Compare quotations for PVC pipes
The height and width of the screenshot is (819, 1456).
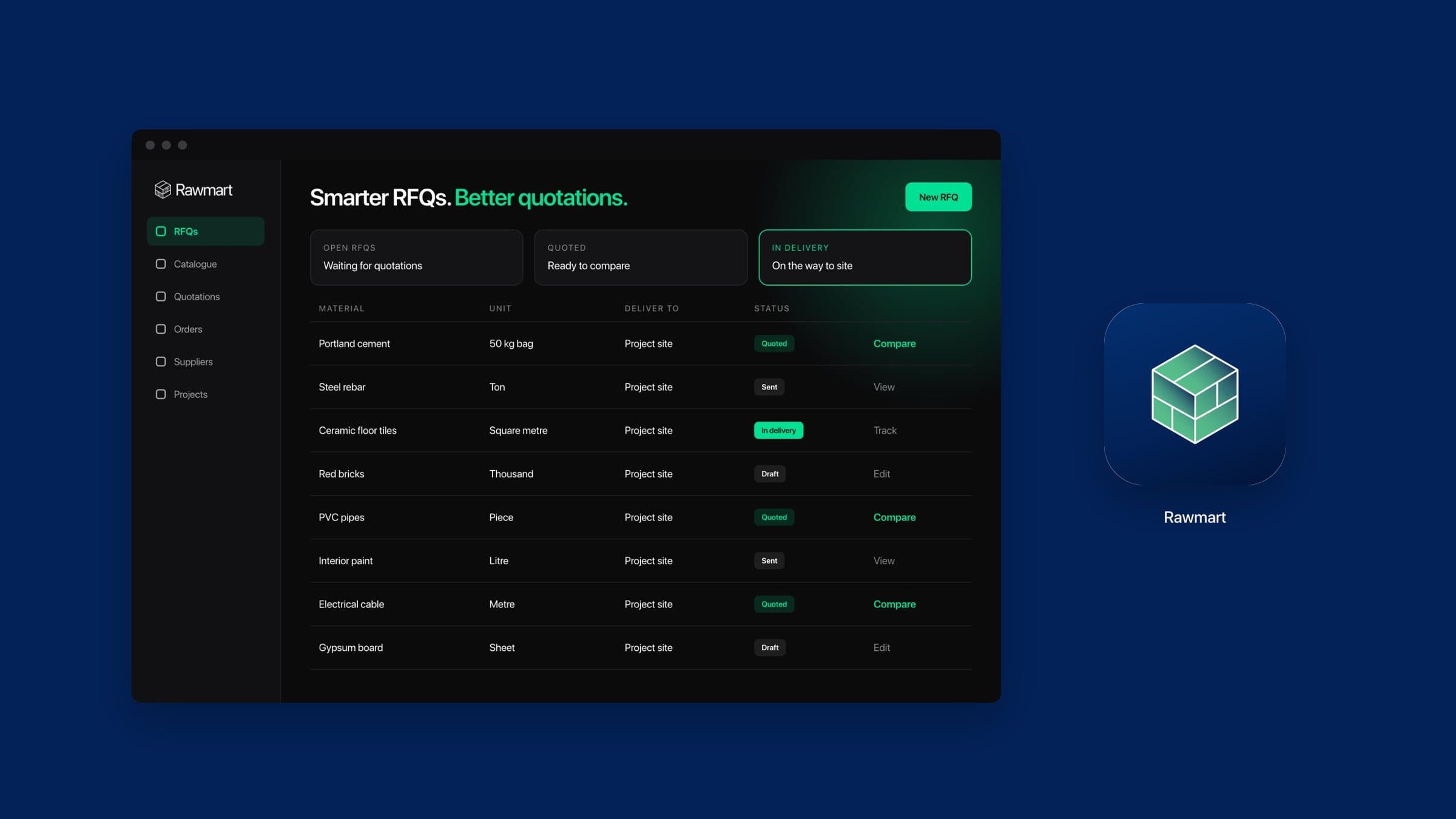[x=894, y=517]
